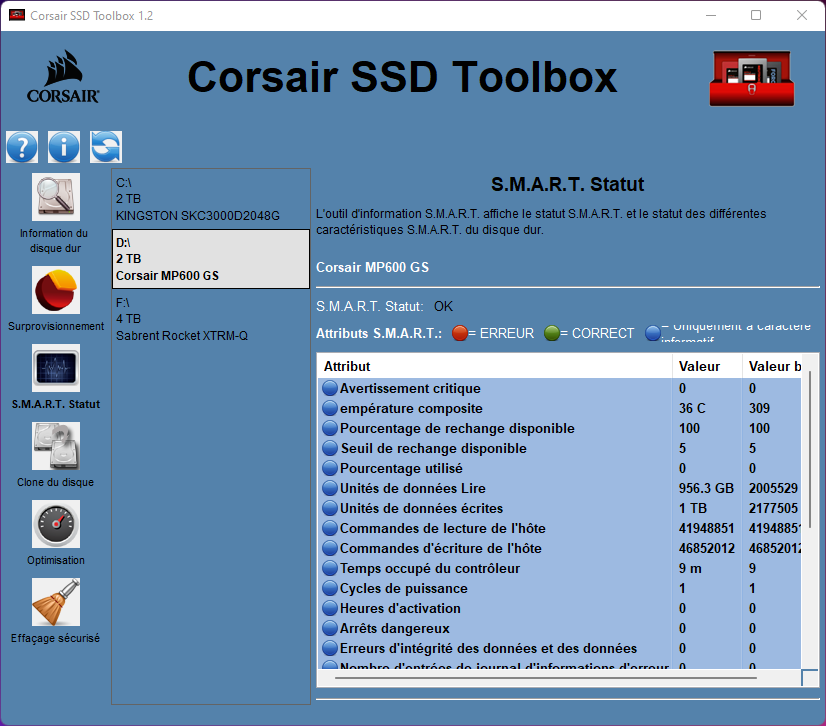Click the 36 C temperature value
The height and width of the screenshot is (726, 826).
[692, 408]
